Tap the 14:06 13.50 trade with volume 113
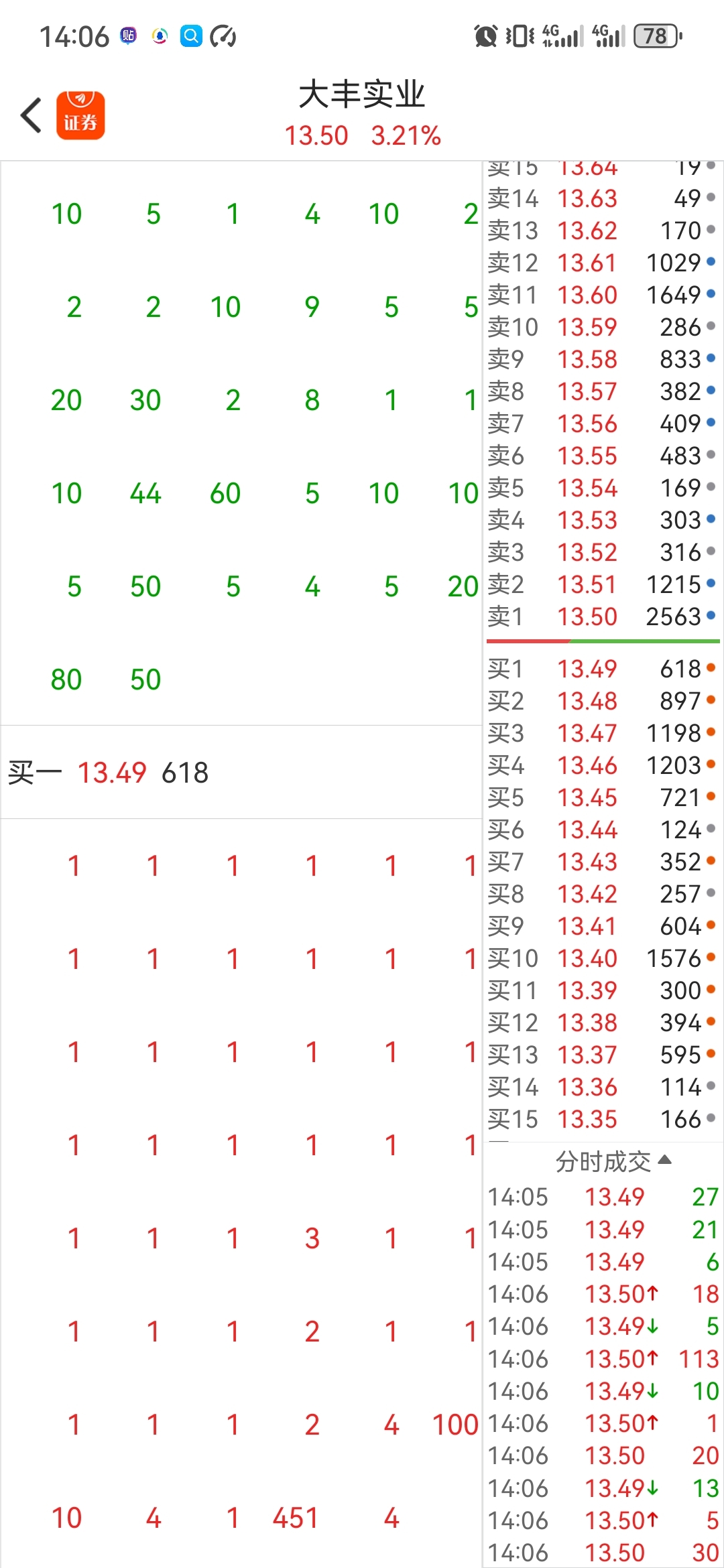Screen dimensions: 724x1568 click(x=602, y=1359)
